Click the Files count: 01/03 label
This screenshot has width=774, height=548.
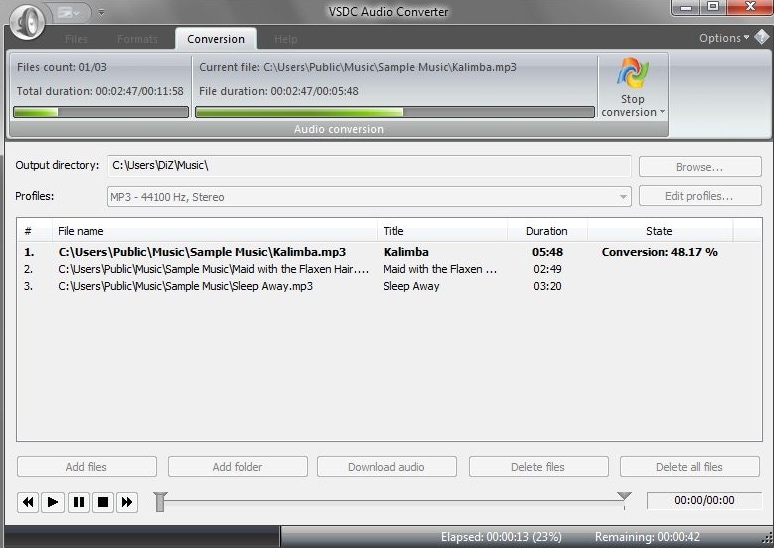[x=62, y=67]
